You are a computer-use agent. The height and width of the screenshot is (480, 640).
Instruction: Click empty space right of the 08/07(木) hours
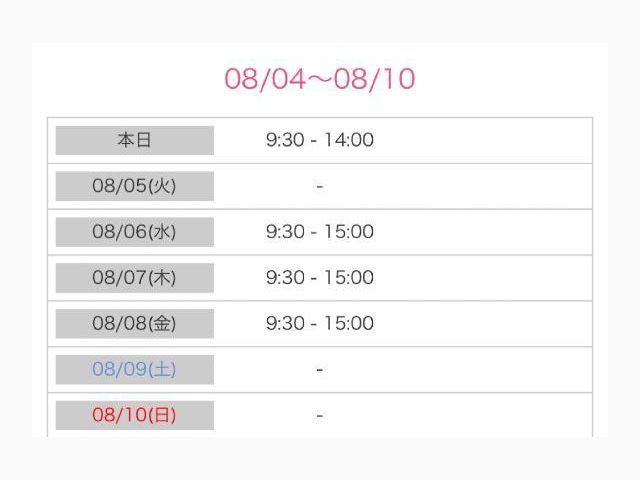click(482, 278)
